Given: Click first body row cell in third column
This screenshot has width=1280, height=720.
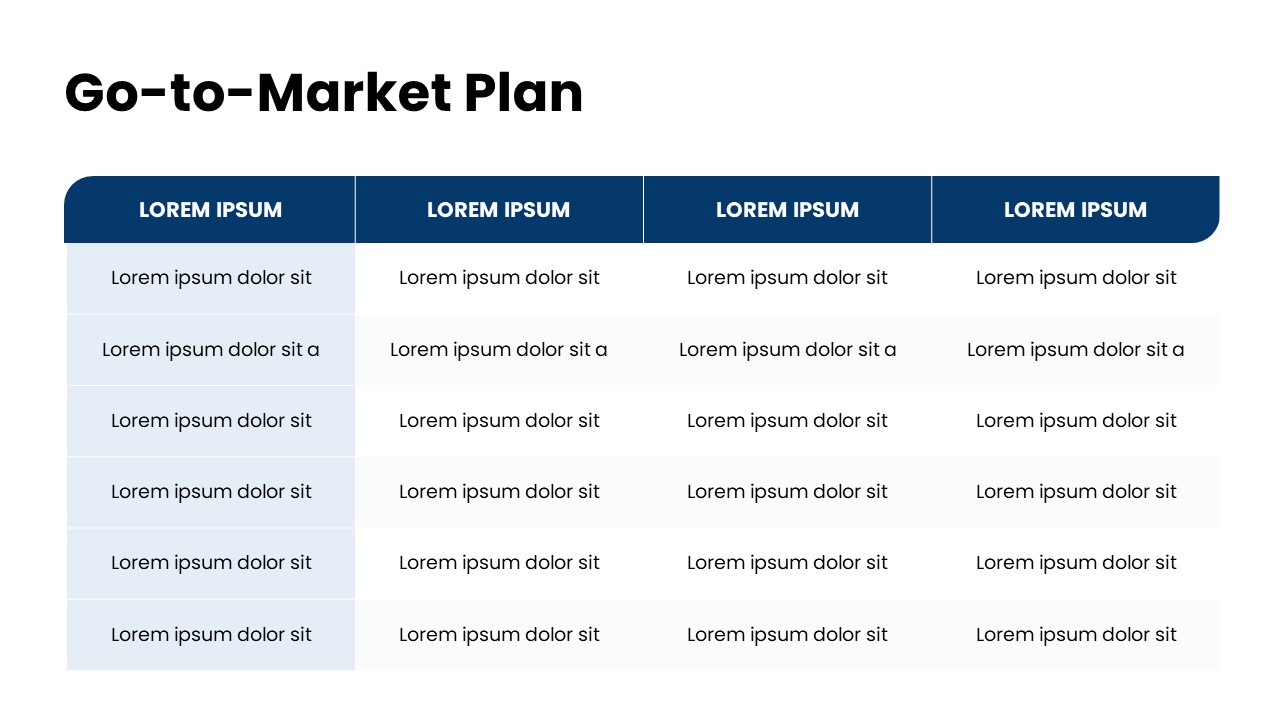Looking at the screenshot, I should (x=787, y=278).
